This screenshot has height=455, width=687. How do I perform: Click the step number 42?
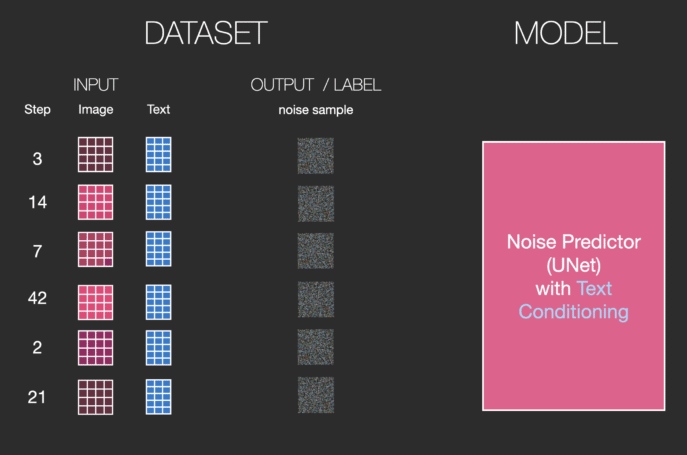tap(37, 298)
